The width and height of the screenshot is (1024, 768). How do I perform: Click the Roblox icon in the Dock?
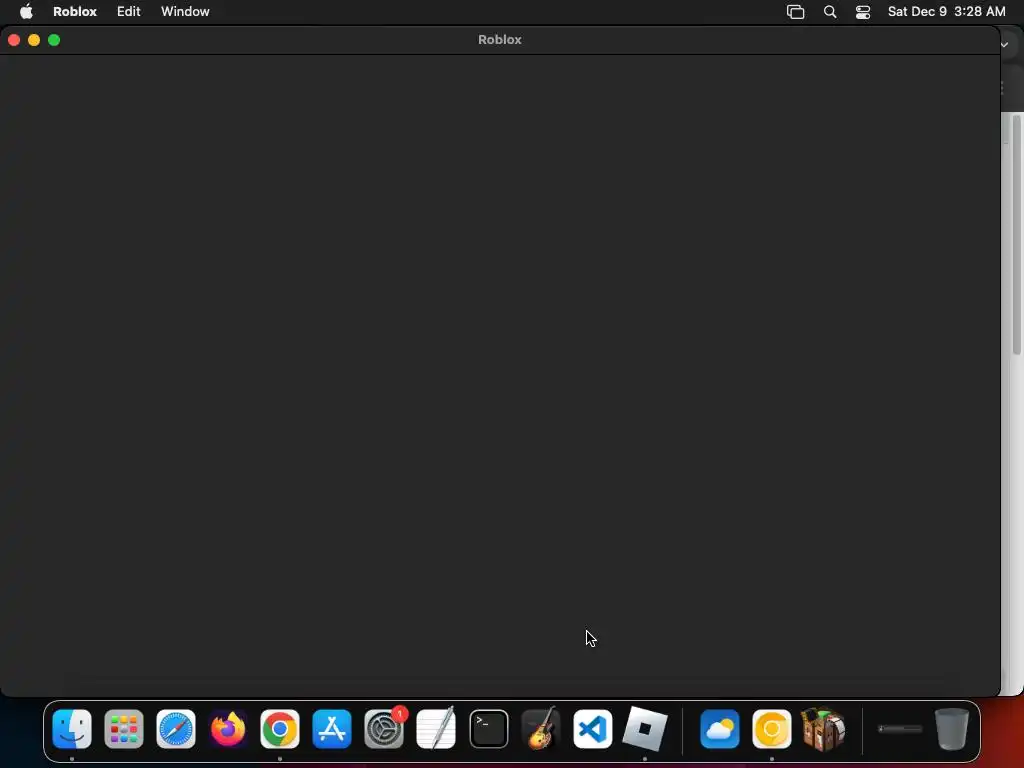coord(645,729)
